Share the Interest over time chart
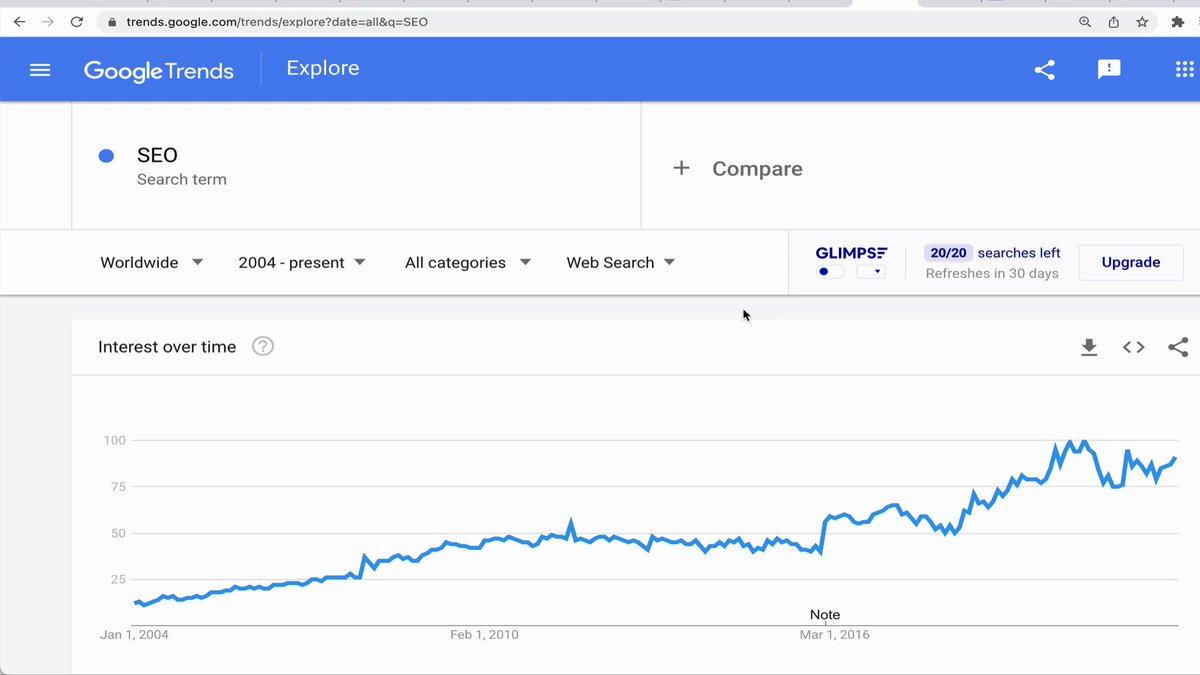Image resolution: width=1200 pixels, height=675 pixels. [1178, 347]
